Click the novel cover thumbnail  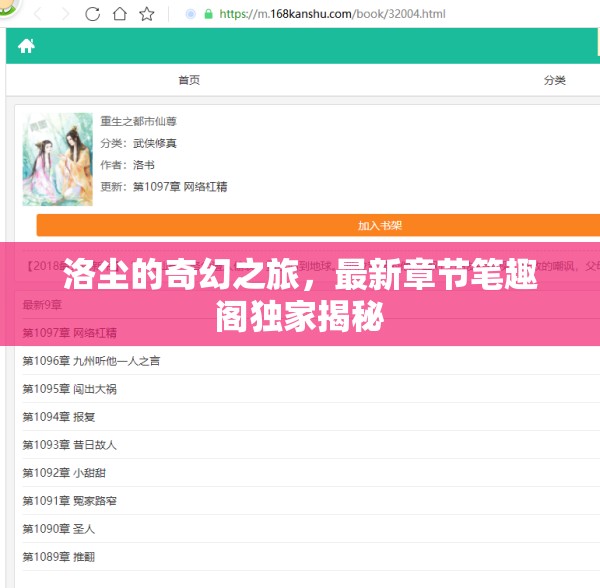click(58, 159)
